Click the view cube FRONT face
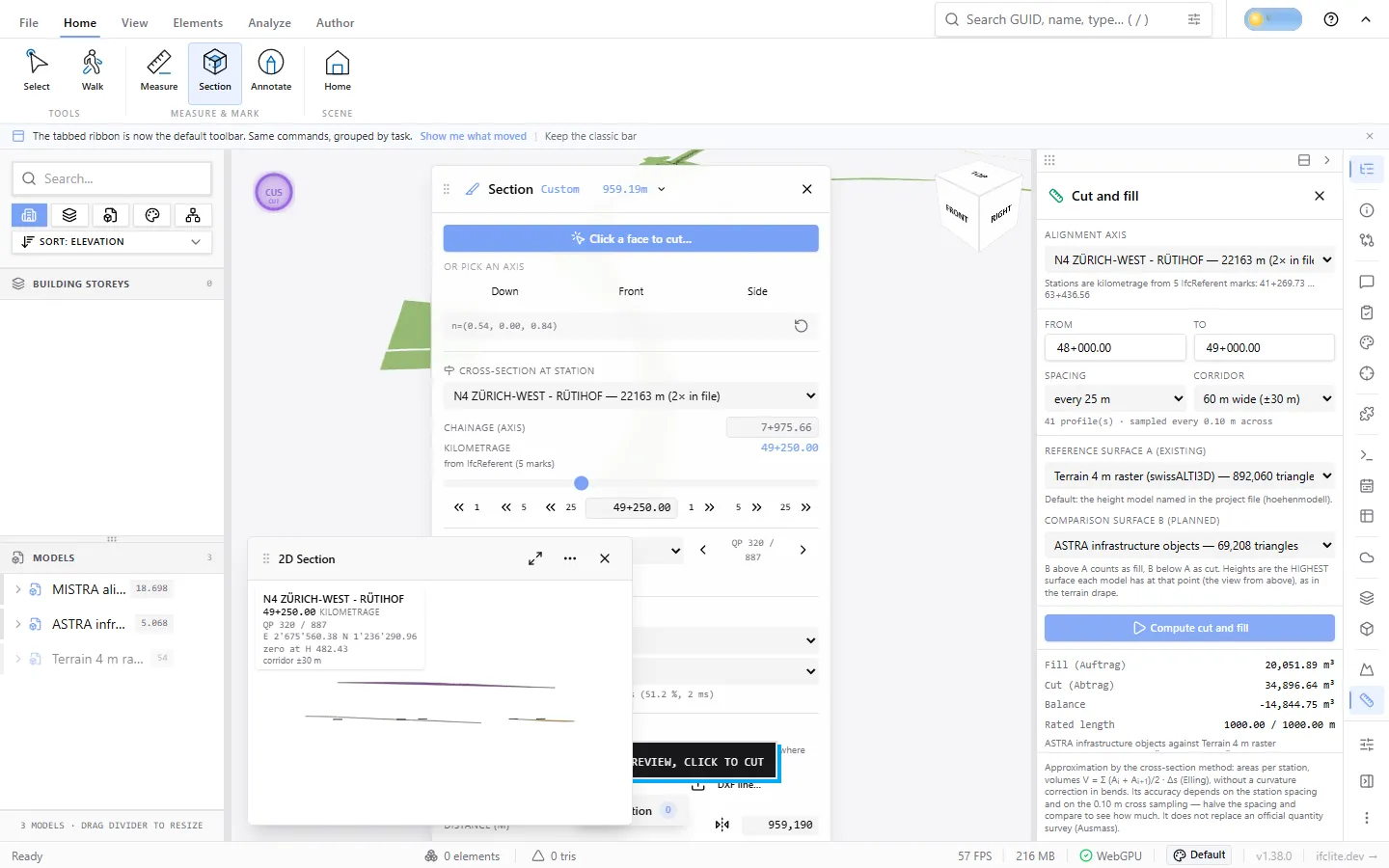Image resolution: width=1389 pixels, height=868 pixels. coord(956,213)
